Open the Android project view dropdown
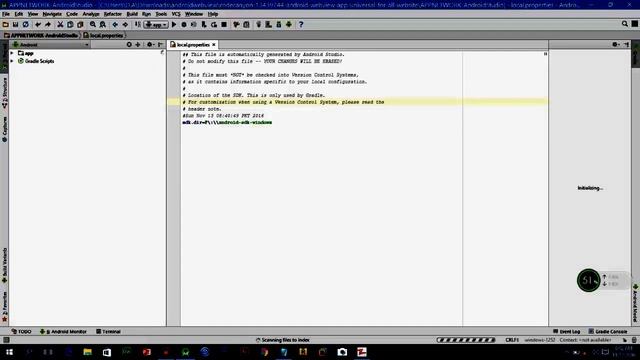Viewport: 640px width, 360px height. [x=51, y=44]
